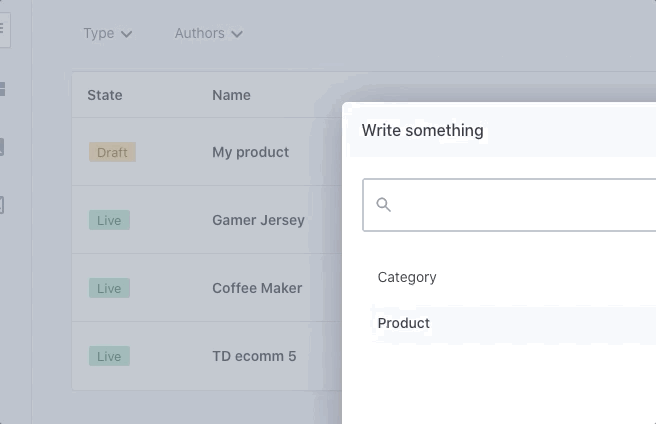The width and height of the screenshot is (656, 424).
Task: Select Product from the list
Action: pos(404,323)
